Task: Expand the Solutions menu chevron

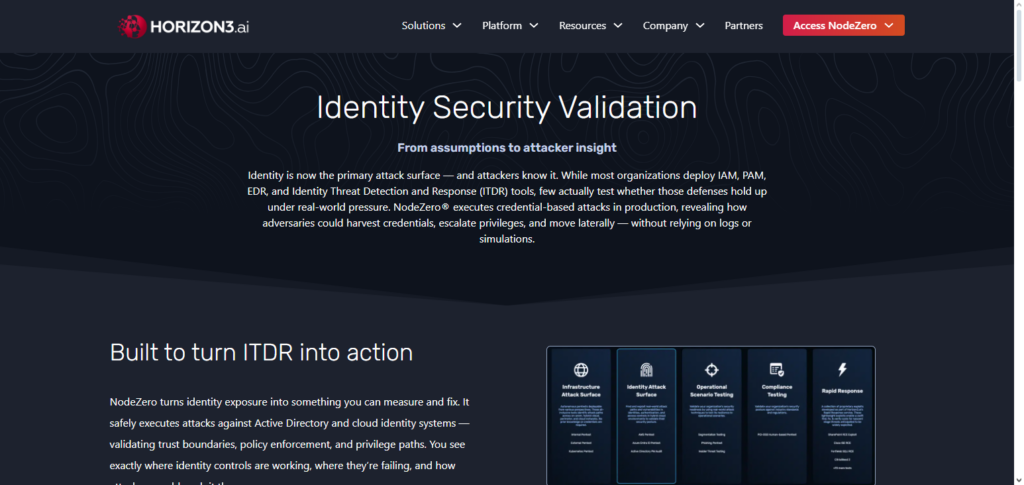Action: click(x=457, y=26)
